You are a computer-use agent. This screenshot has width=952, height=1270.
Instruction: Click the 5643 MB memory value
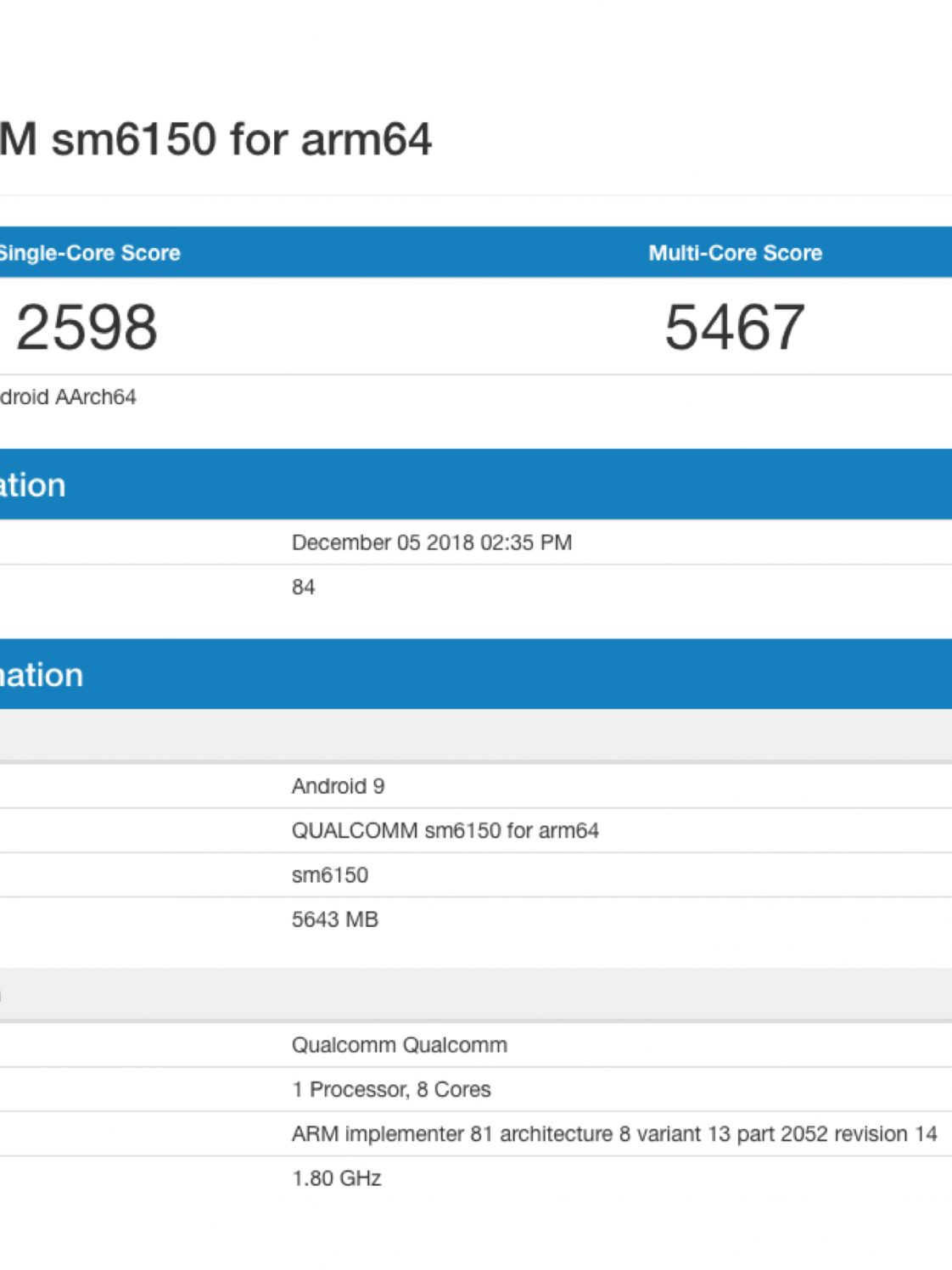334,919
